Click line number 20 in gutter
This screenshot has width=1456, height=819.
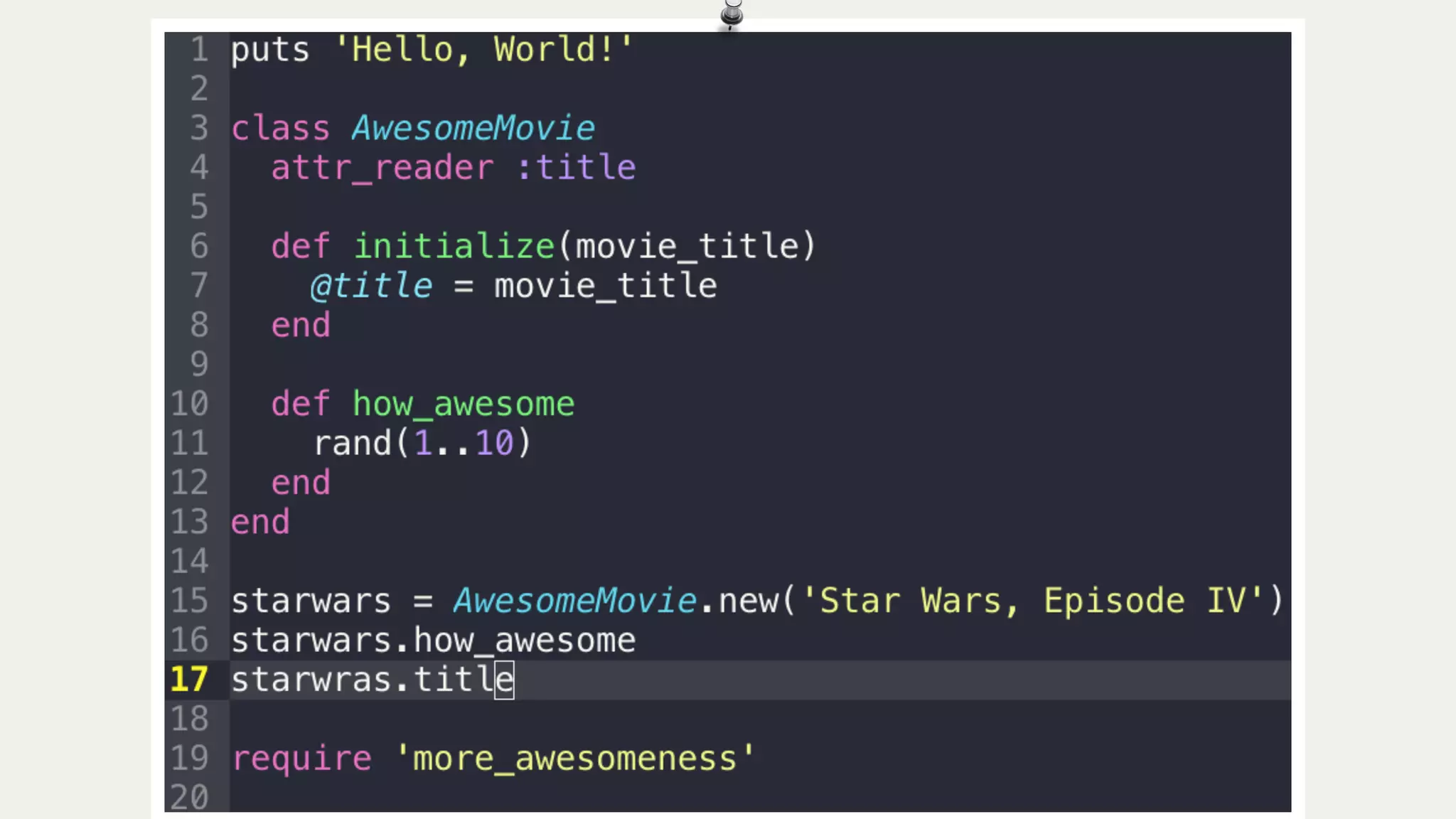189,797
